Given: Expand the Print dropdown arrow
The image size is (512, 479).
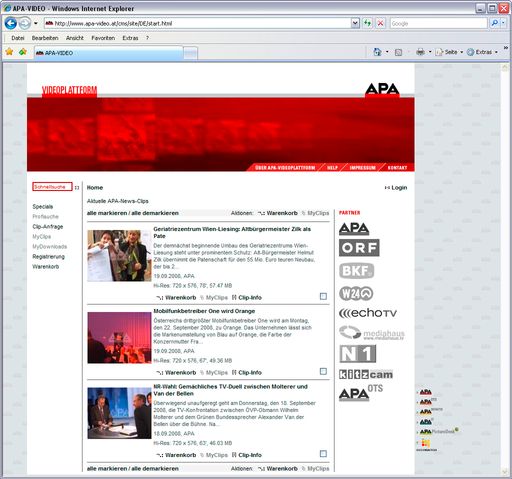Looking at the screenshot, I should 430,52.
